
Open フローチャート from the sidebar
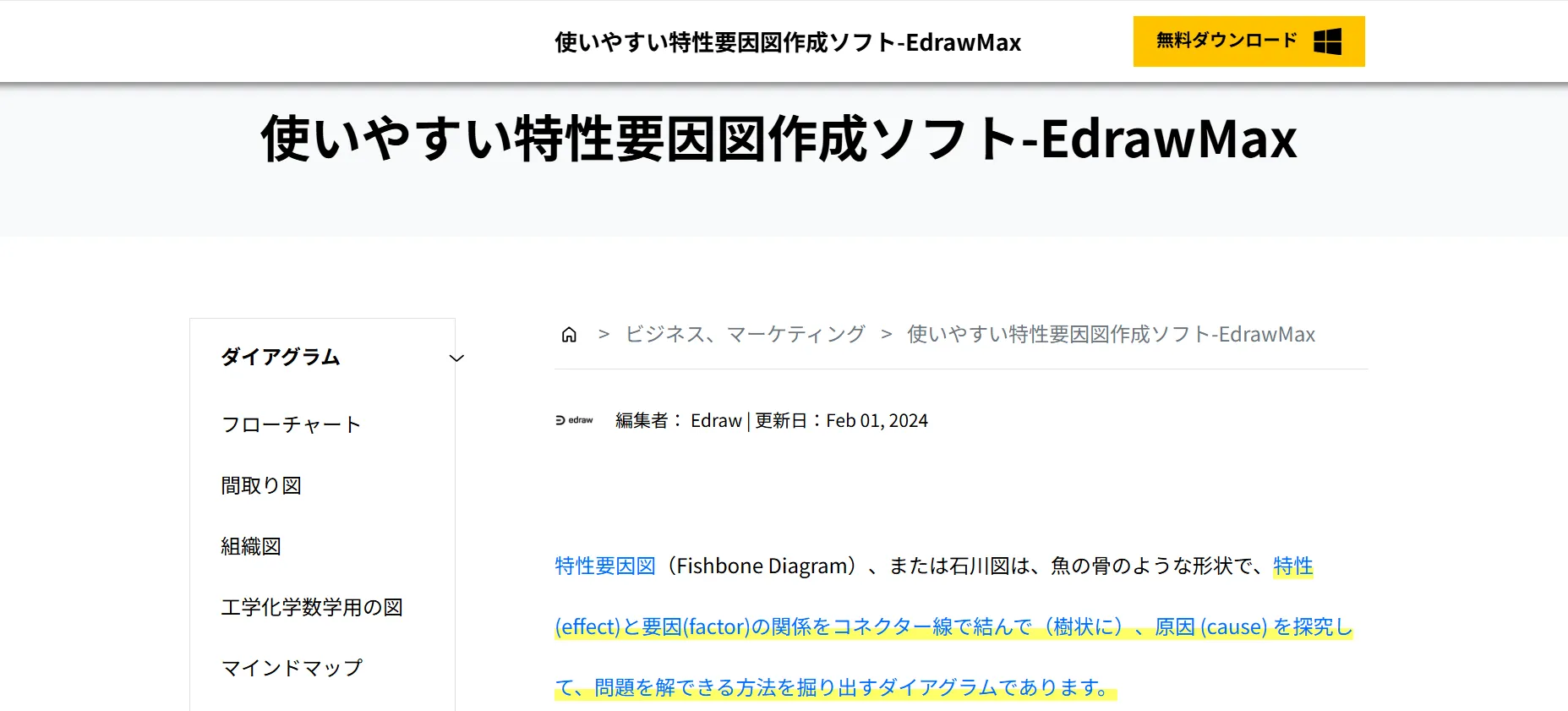291,424
